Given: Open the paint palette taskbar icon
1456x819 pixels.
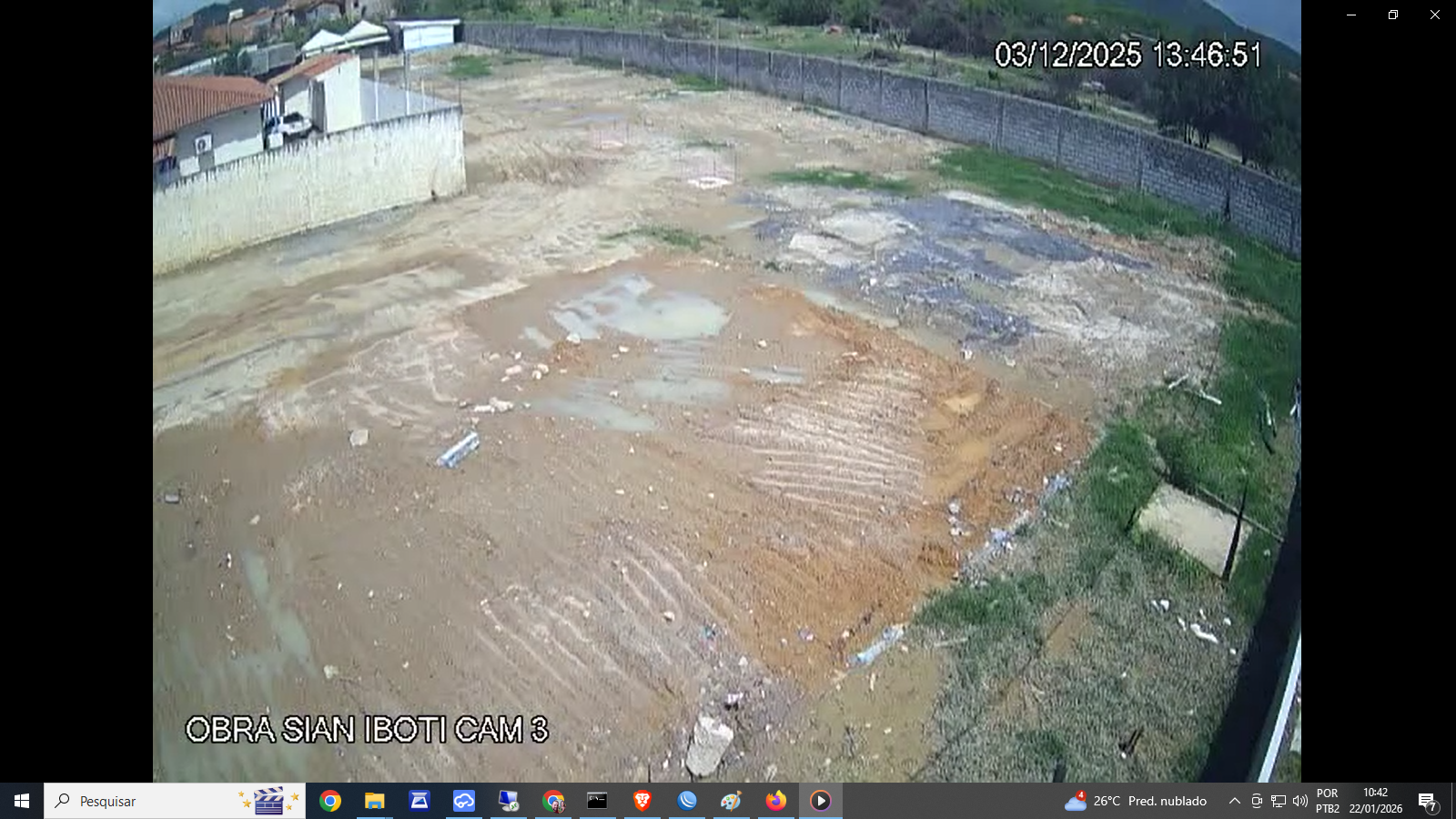Looking at the screenshot, I should tap(732, 801).
